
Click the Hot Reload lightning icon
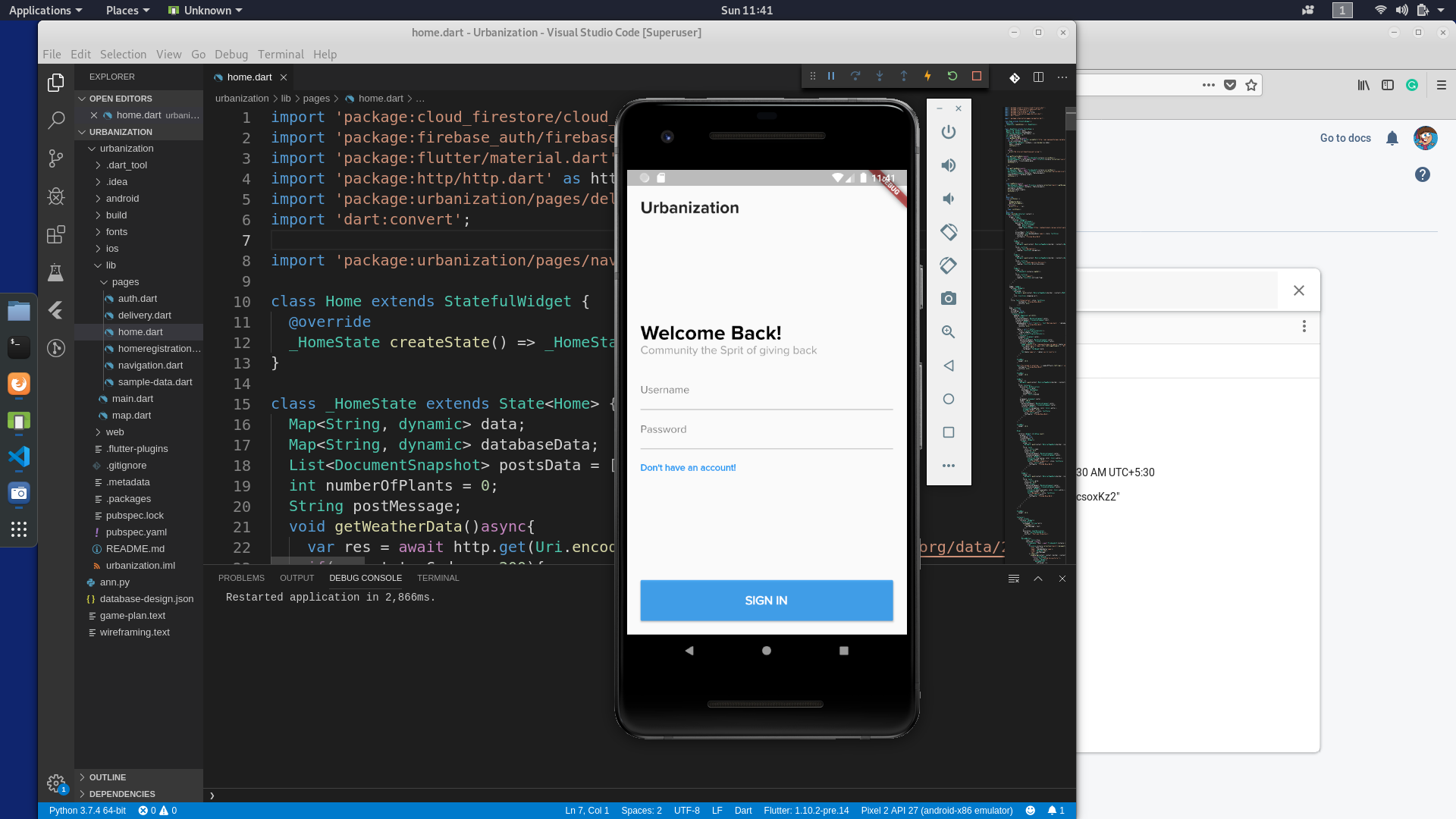tap(927, 76)
